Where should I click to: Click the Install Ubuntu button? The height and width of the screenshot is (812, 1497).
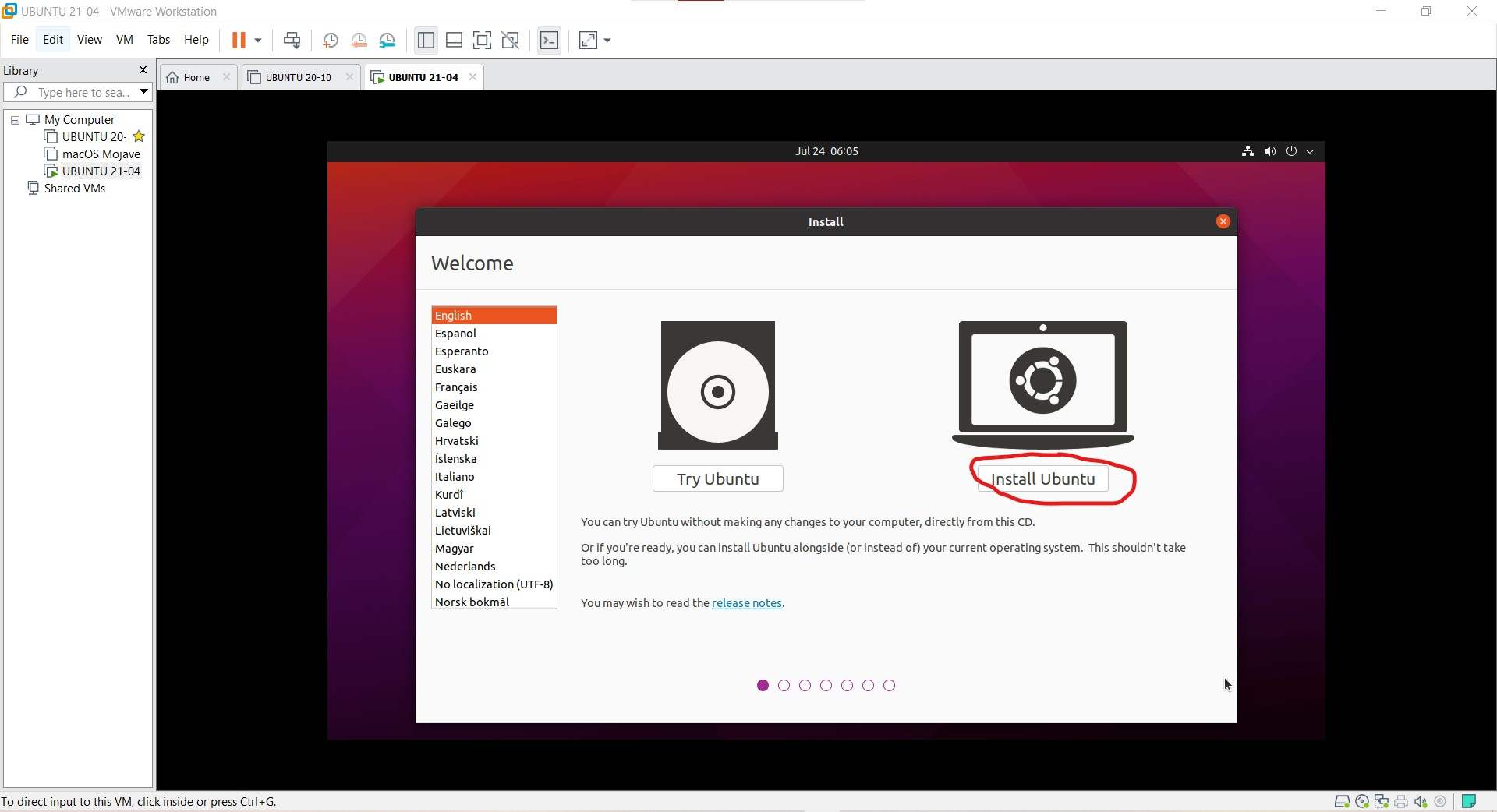tap(1042, 479)
